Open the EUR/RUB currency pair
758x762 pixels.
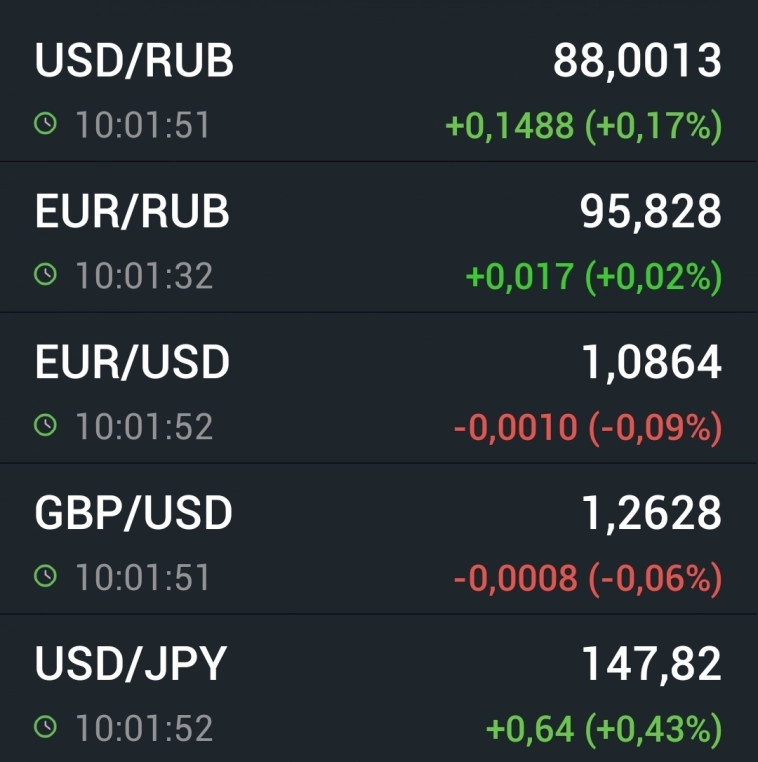coord(132,211)
